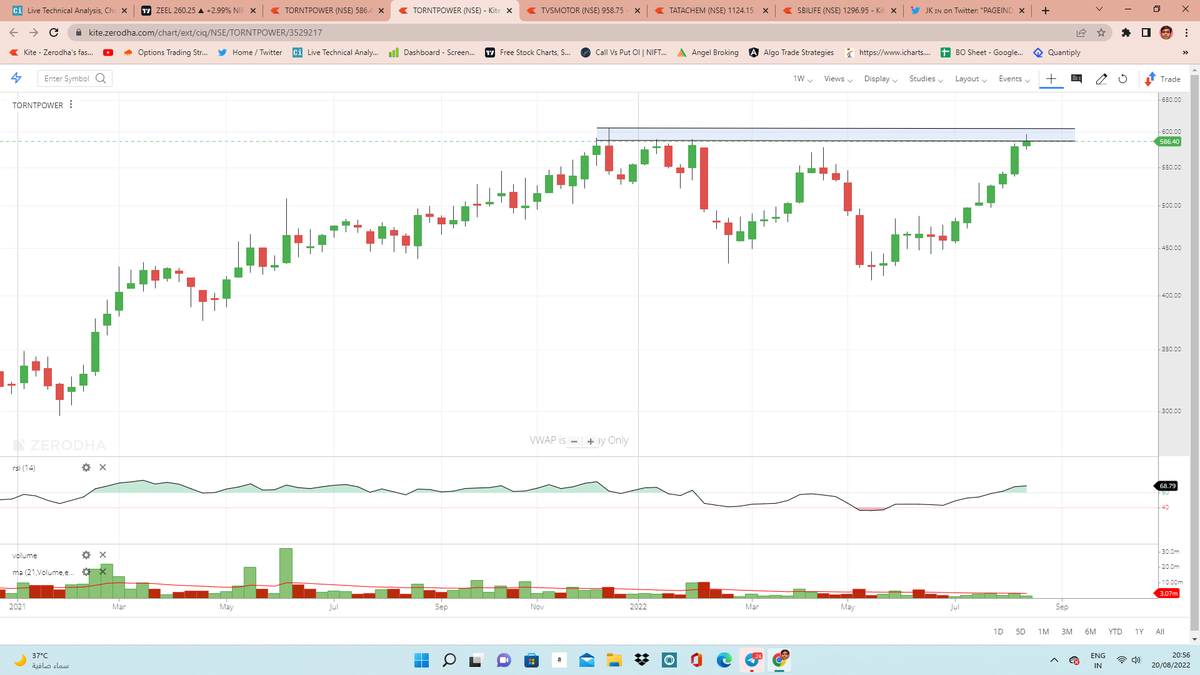Image resolution: width=1200 pixels, height=675 pixels.
Task: Click the 68.79 RSI value label
Action: coord(1167,486)
